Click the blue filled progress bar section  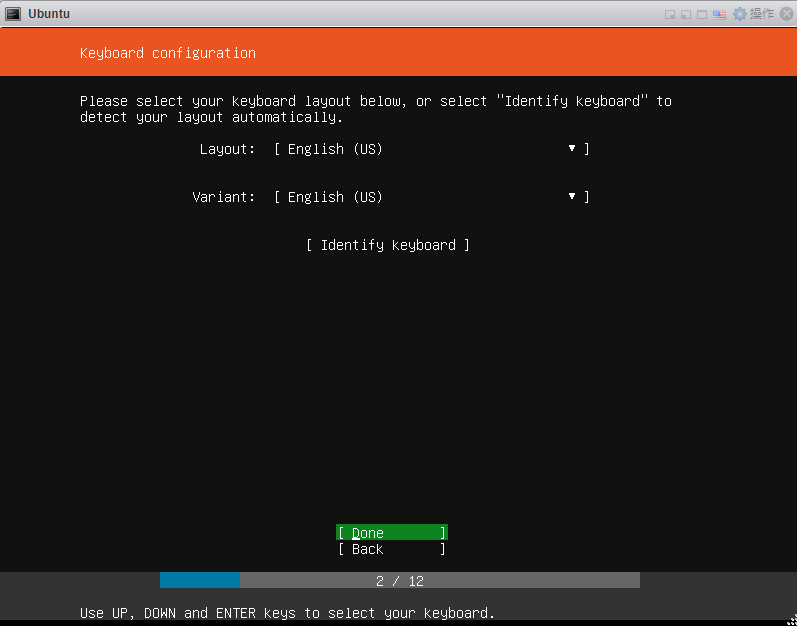coord(199,580)
